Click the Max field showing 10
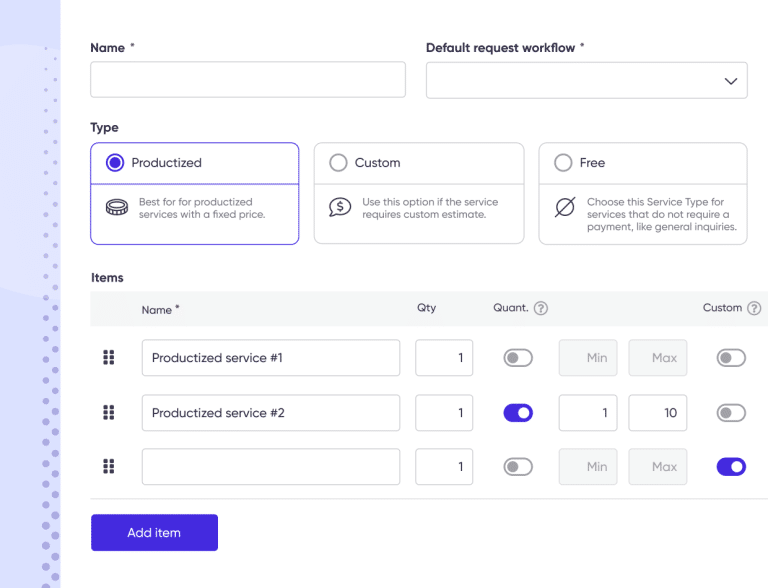This screenshot has width=768, height=588. pyautogui.click(x=658, y=412)
